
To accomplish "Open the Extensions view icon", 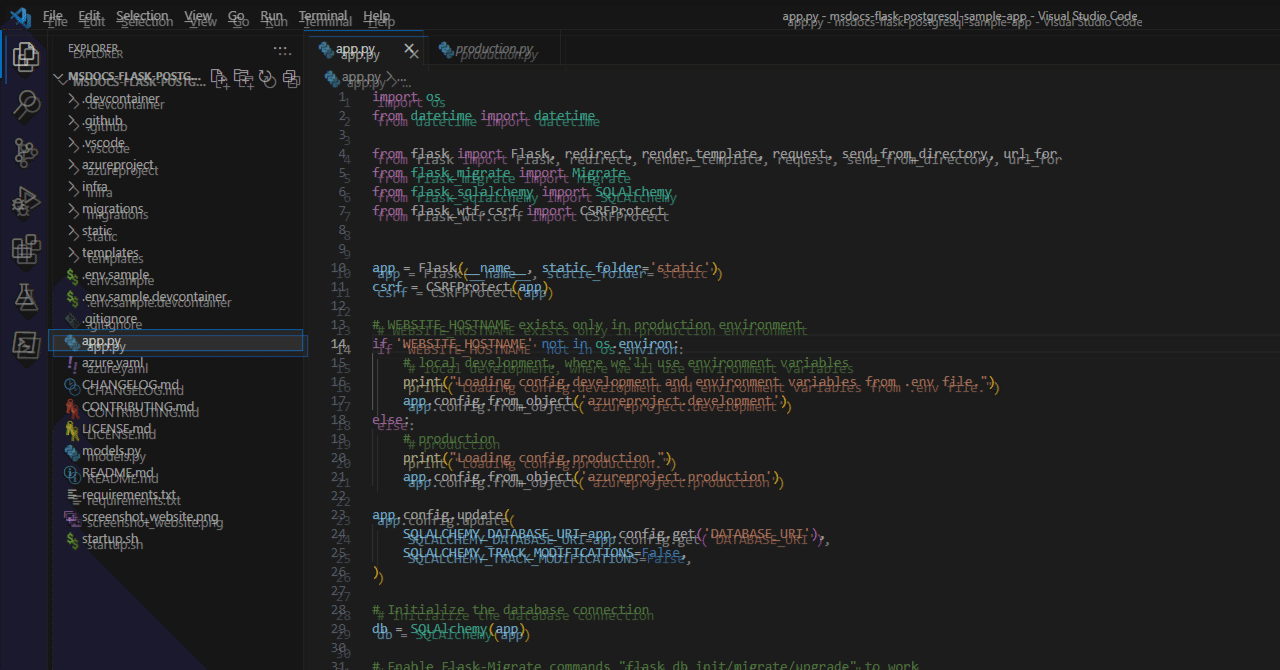I will click(26, 249).
